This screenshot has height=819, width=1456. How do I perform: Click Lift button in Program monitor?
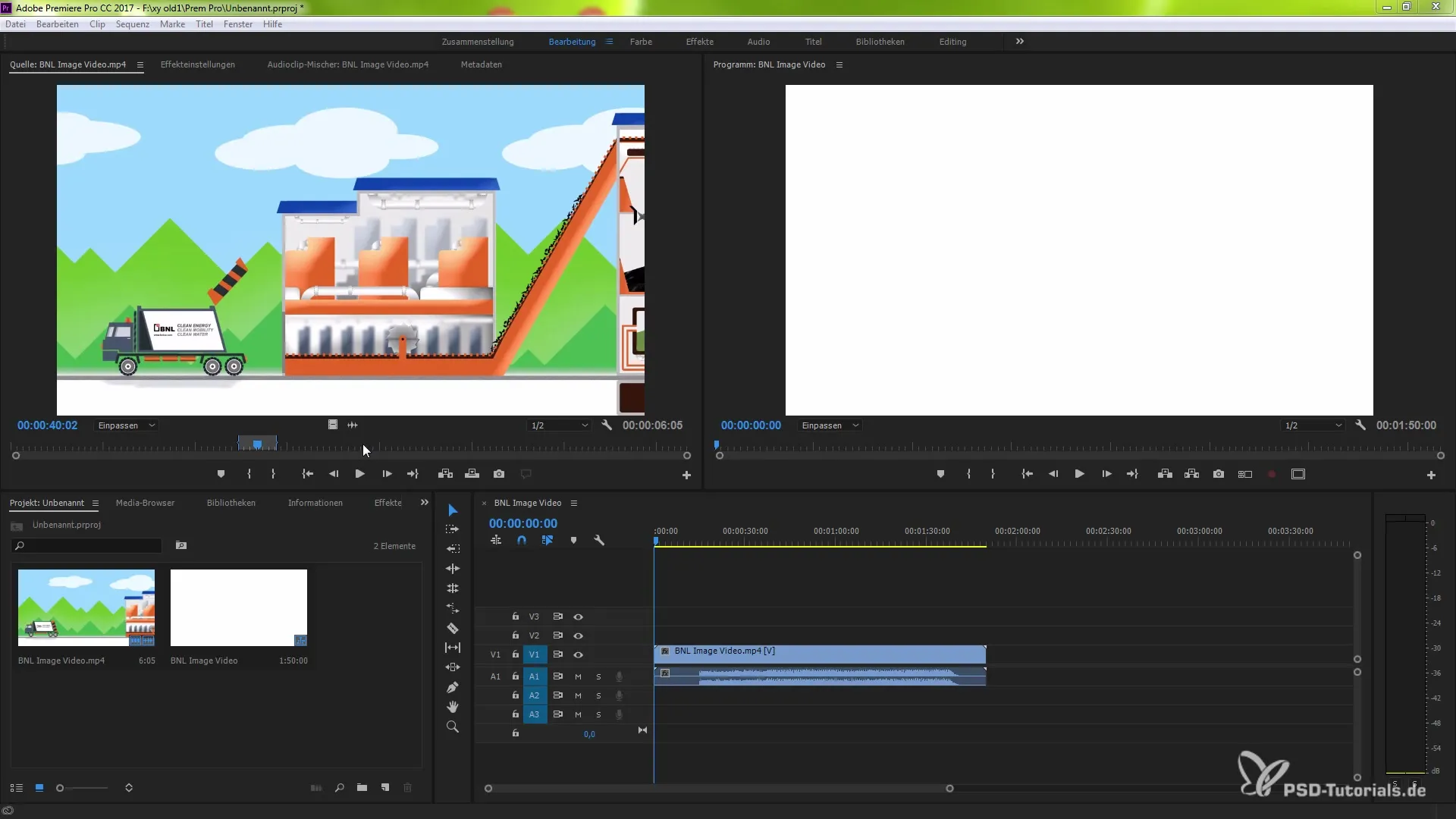(x=1166, y=474)
